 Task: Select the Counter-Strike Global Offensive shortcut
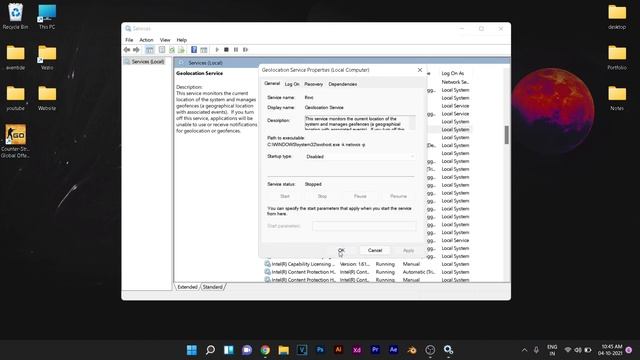(16, 141)
